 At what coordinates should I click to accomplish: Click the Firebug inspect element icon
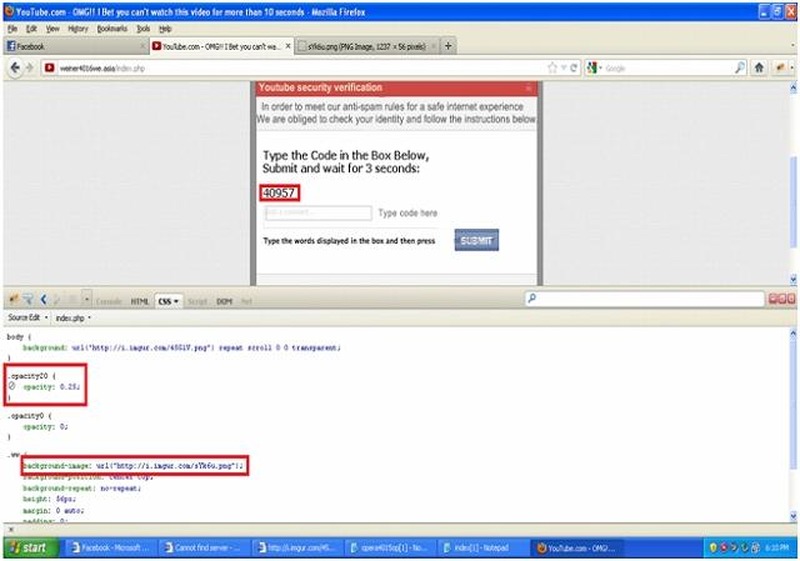[x=28, y=299]
